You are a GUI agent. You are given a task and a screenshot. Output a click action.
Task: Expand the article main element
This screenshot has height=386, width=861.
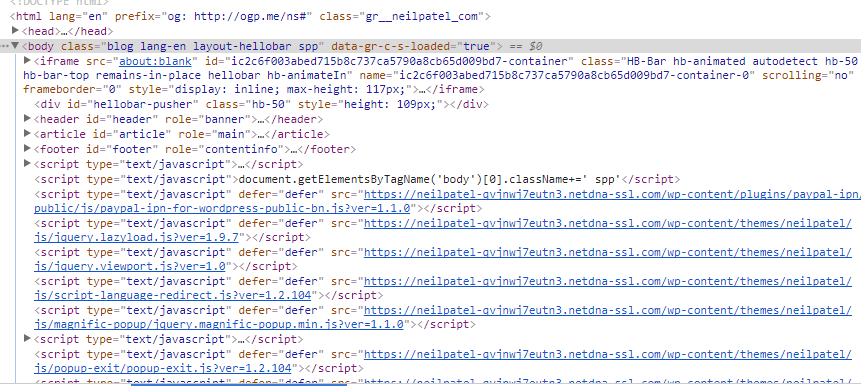pos(27,133)
